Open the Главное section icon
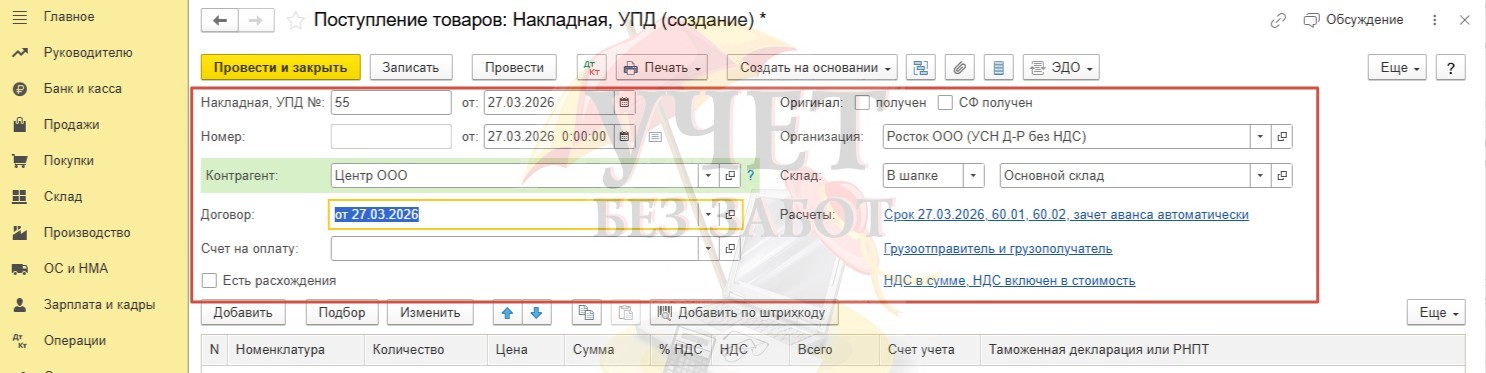The image size is (1486, 373). click(x=19, y=17)
